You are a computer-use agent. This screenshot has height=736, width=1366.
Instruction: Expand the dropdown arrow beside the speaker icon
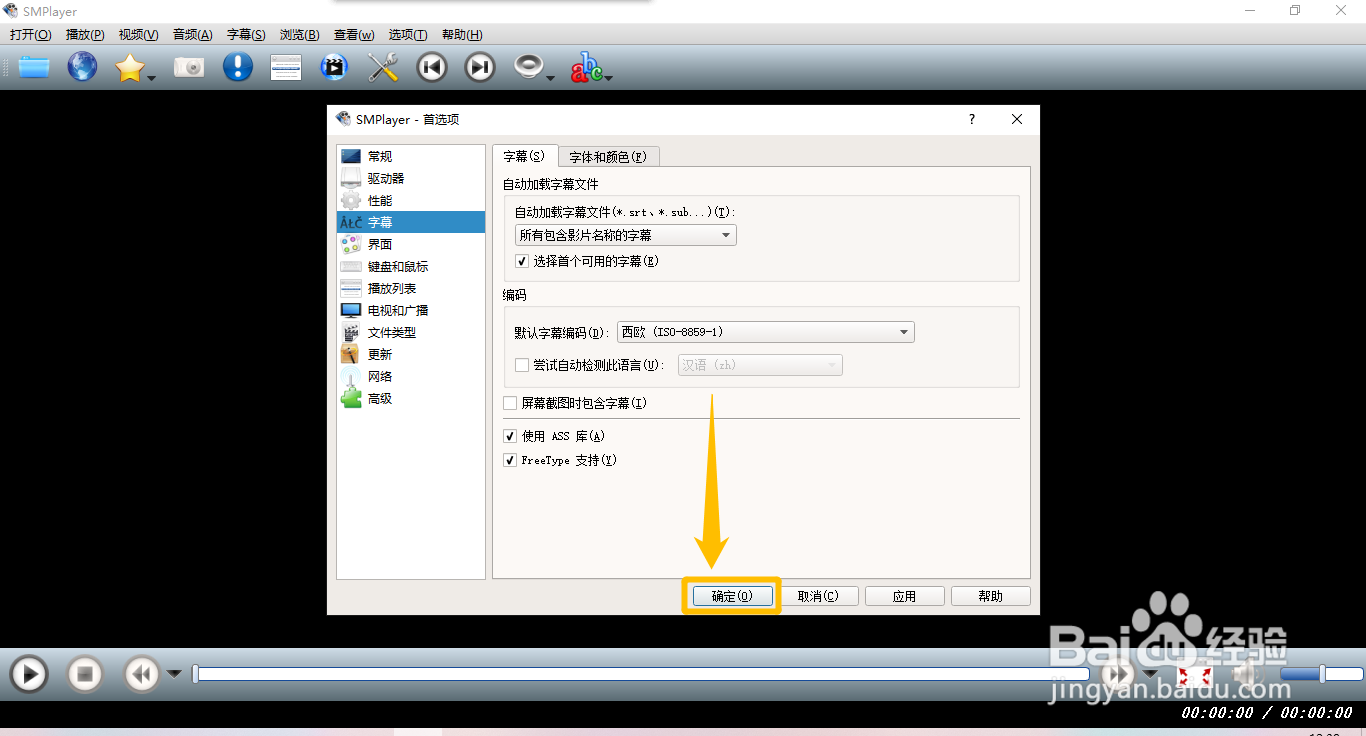(550, 77)
